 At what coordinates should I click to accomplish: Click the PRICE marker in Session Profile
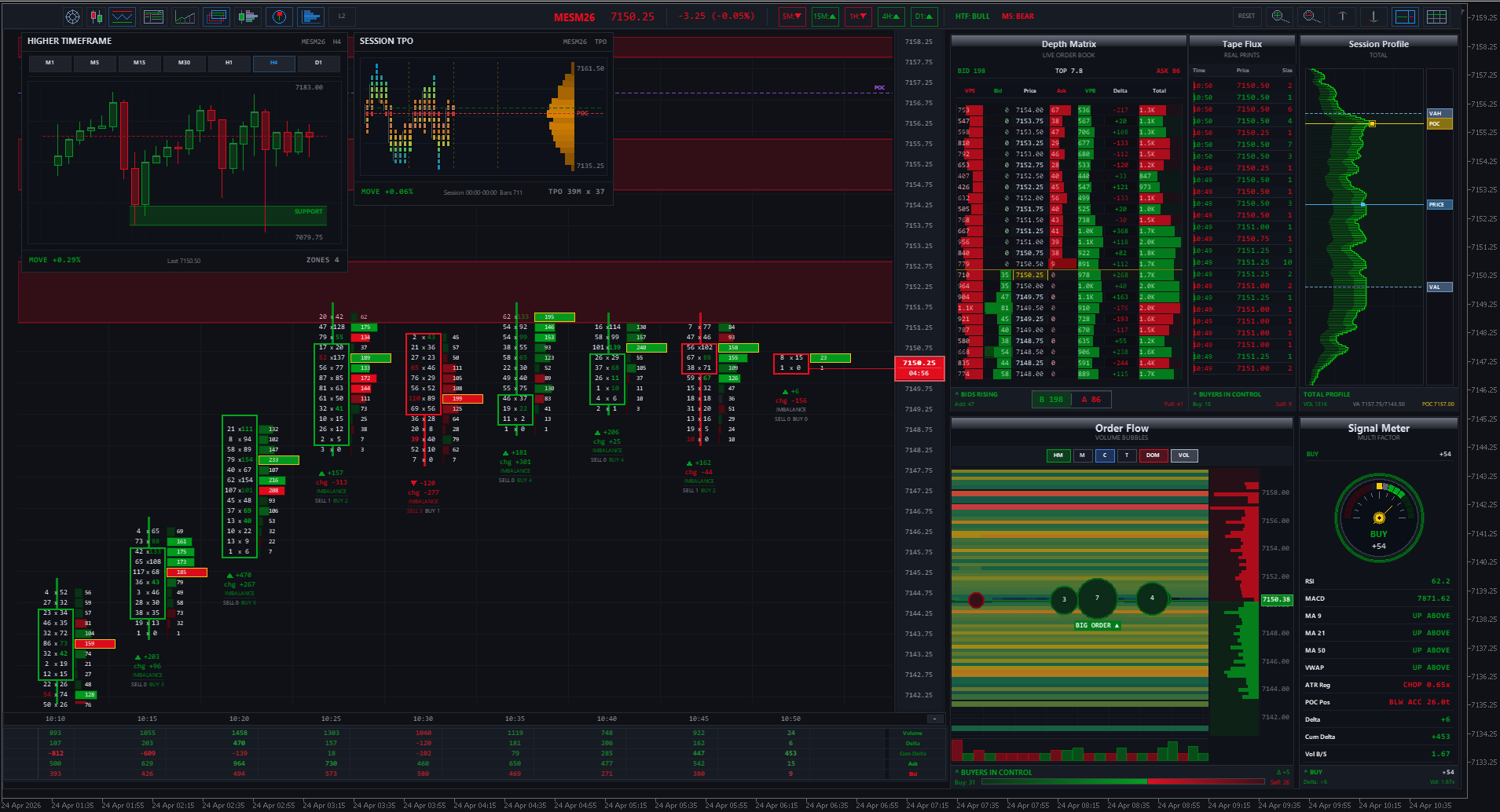pyautogui.click(x=1439, y=204)
